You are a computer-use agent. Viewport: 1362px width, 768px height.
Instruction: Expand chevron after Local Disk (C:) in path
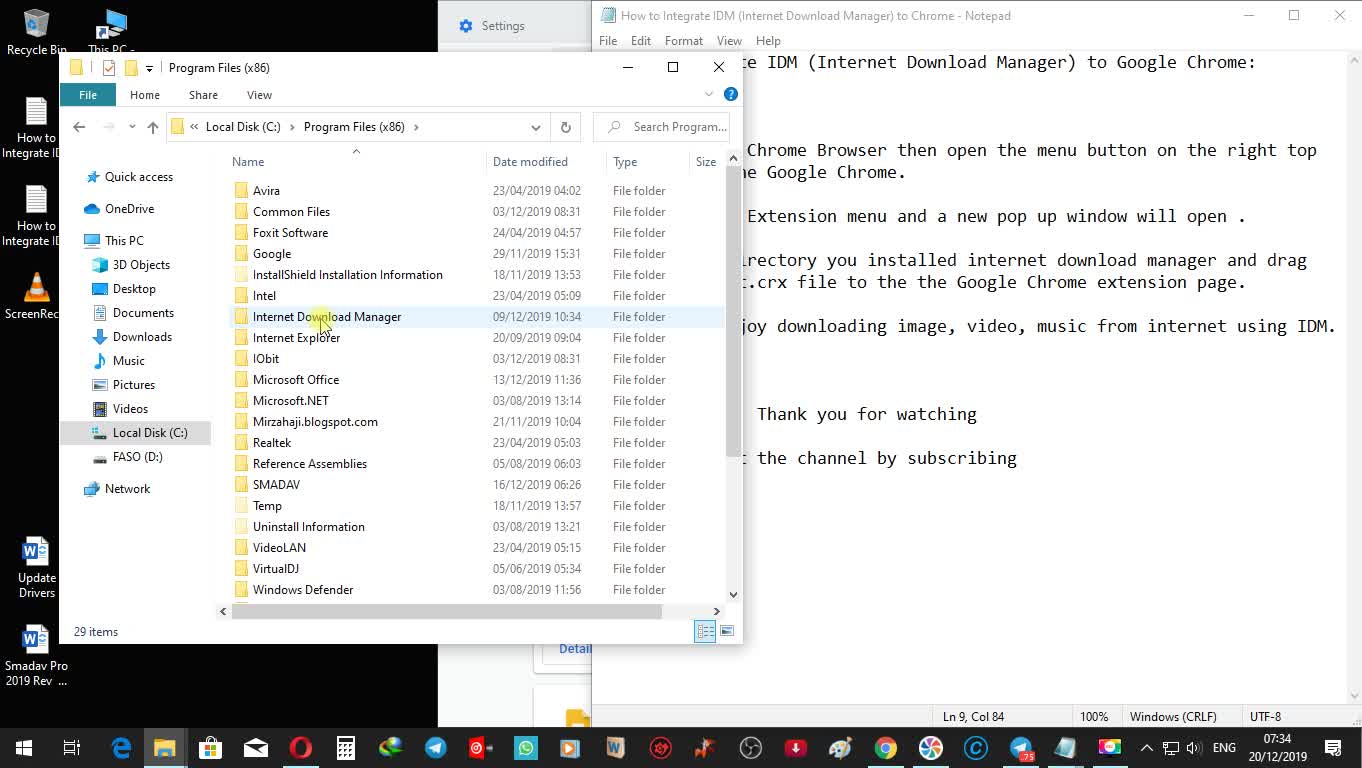[292, 127]
